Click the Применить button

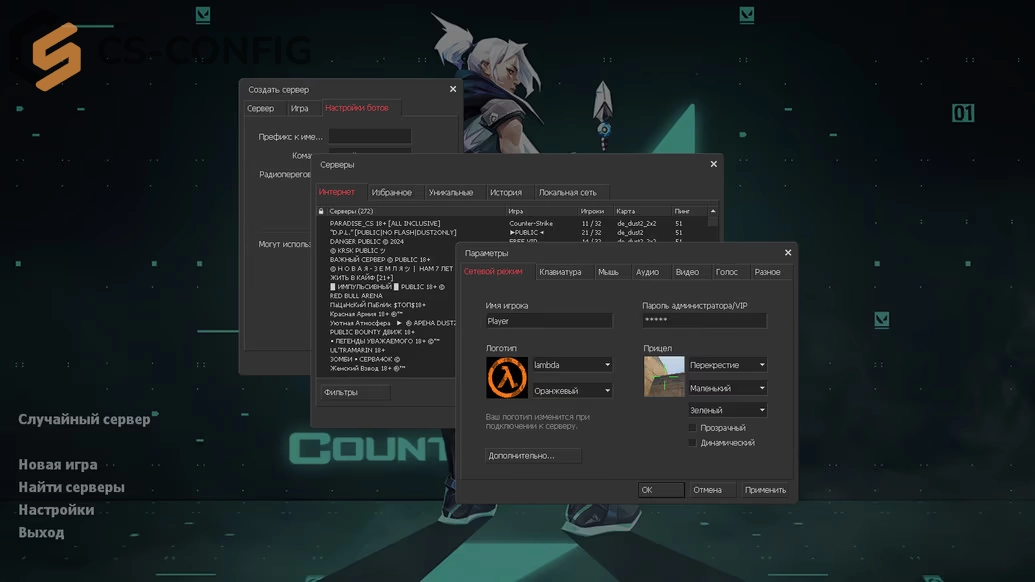click(765, 490)
